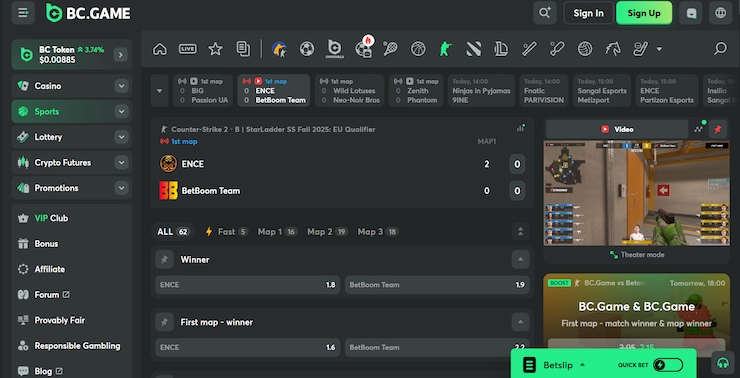Search sports with magnifier icon
Viewport: 740px width, 378px height.
tap(720, 49)
